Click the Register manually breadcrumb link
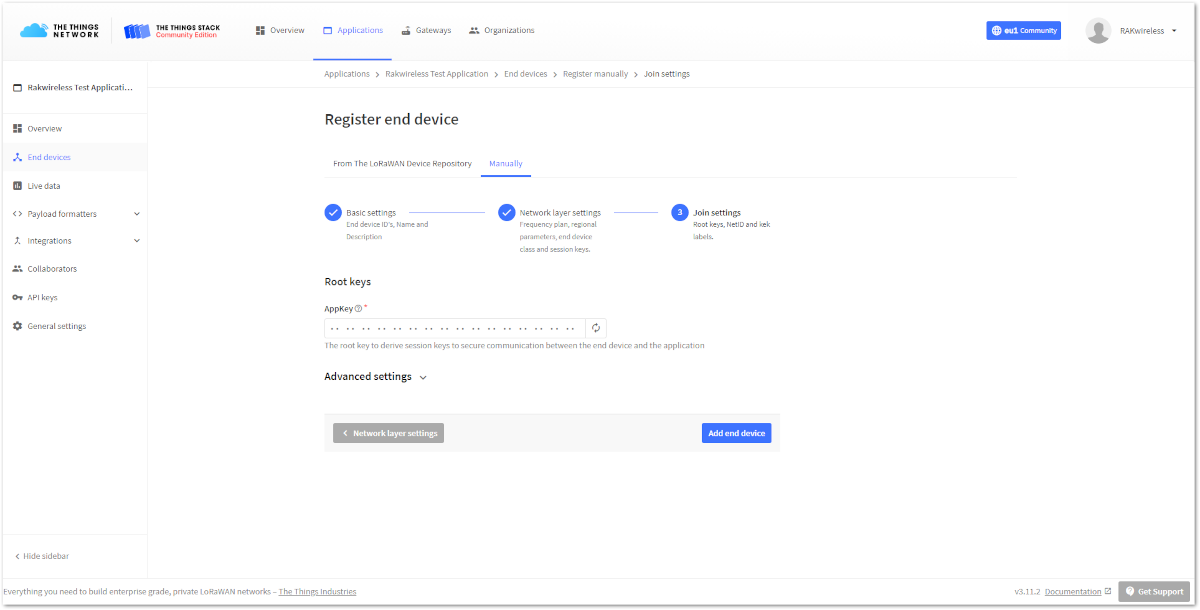 point(595,74)
